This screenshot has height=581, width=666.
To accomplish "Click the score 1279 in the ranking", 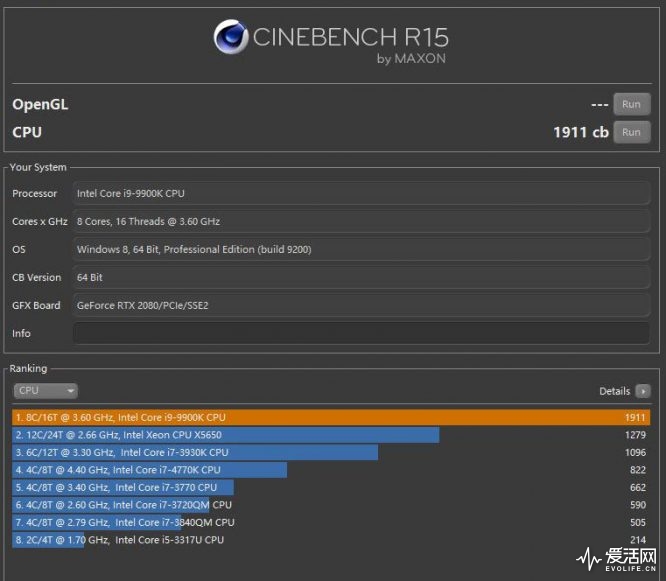I will pyautogui.click(x=635, y=435).
